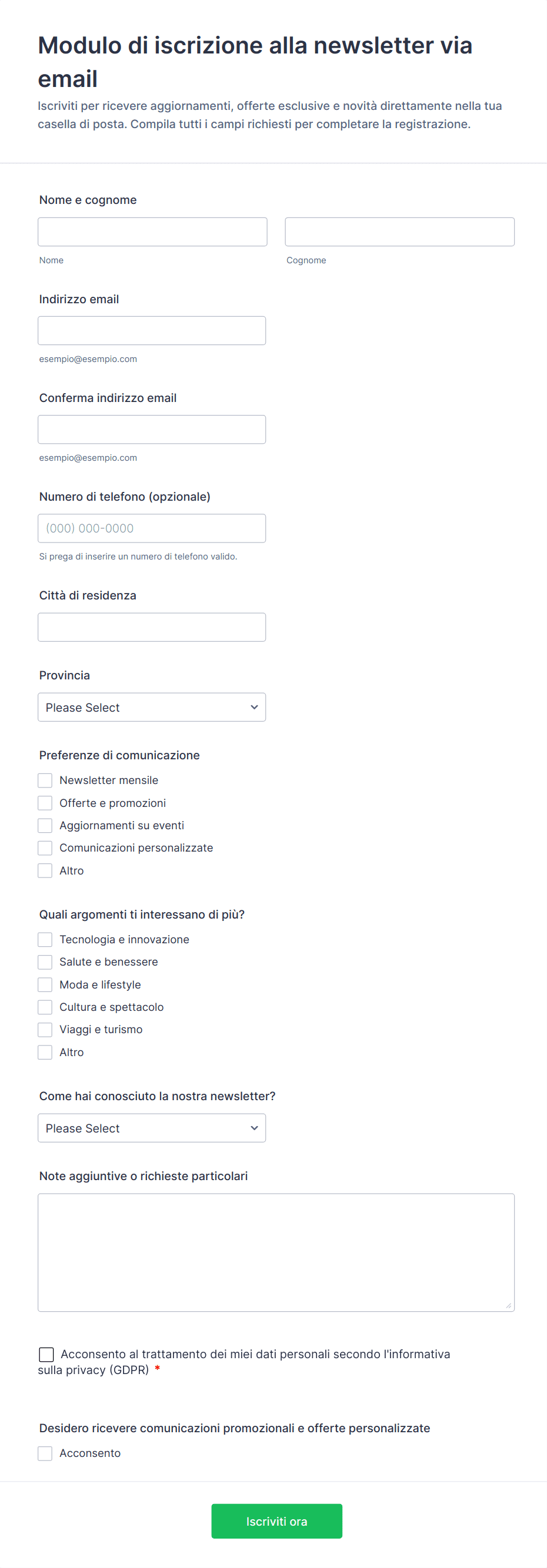Tick the Acconsento promotional checkbox
Screen dimensions: 547x1568
(x=45, y=1453)
